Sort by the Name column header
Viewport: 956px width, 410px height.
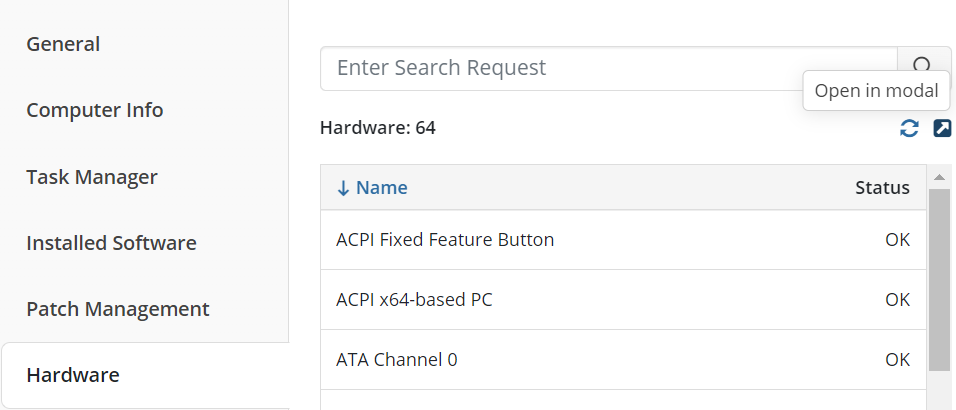[x=381, y=188]
